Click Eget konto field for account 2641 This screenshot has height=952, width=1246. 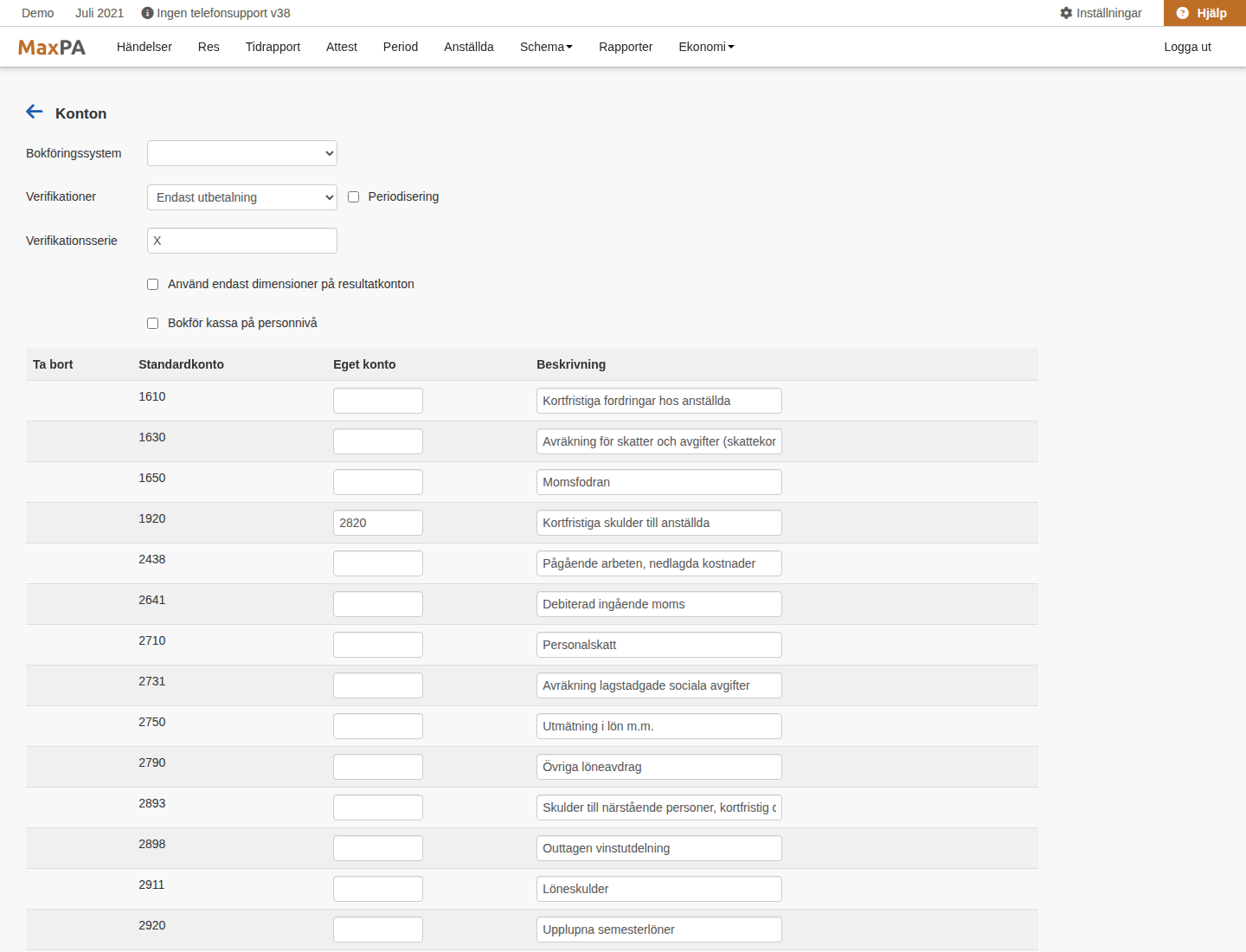378,604
